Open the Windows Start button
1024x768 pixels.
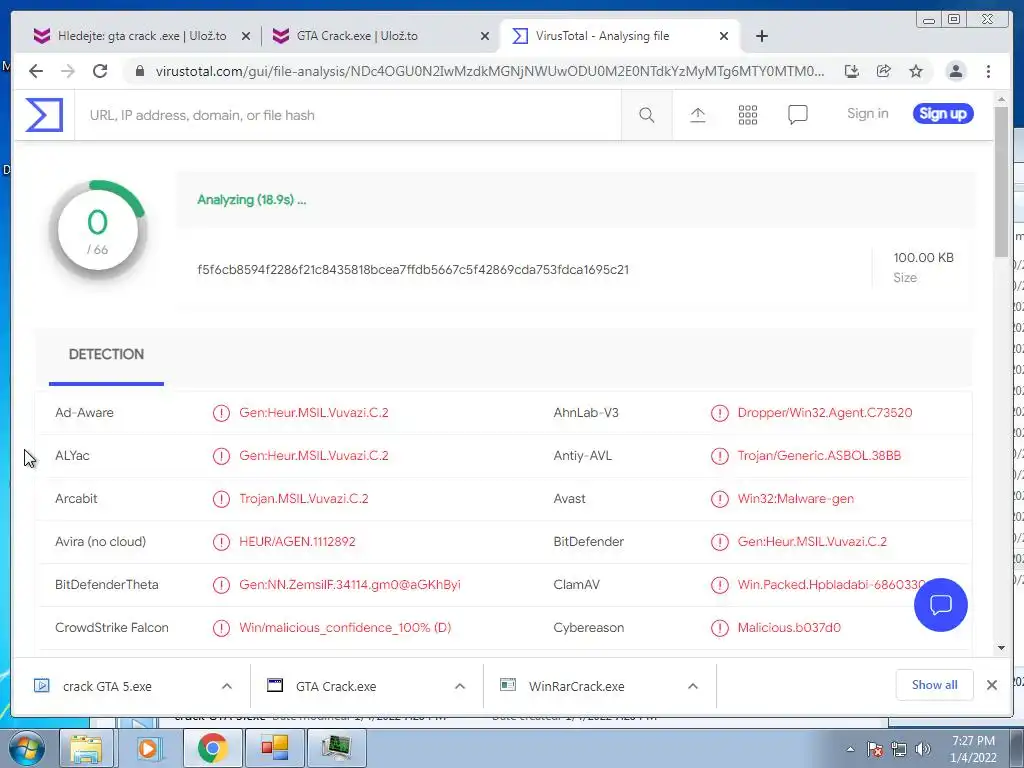[x=26, y=748]
